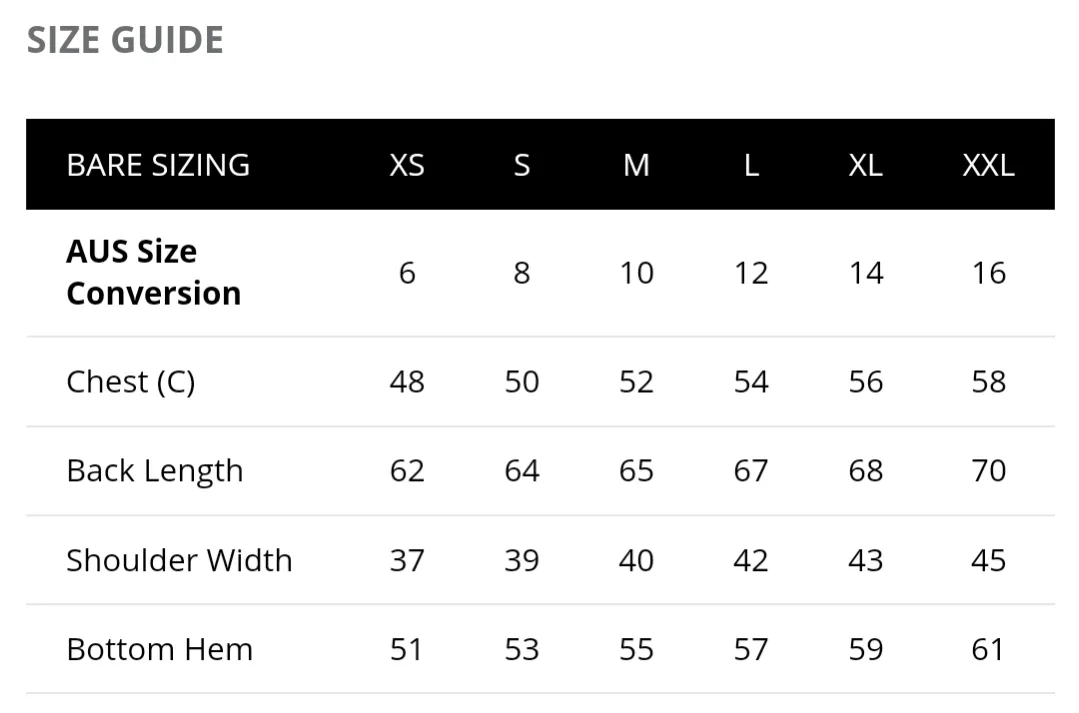Click the S column header
Screen dimensions: 1079x713
(x=522, y=165)
